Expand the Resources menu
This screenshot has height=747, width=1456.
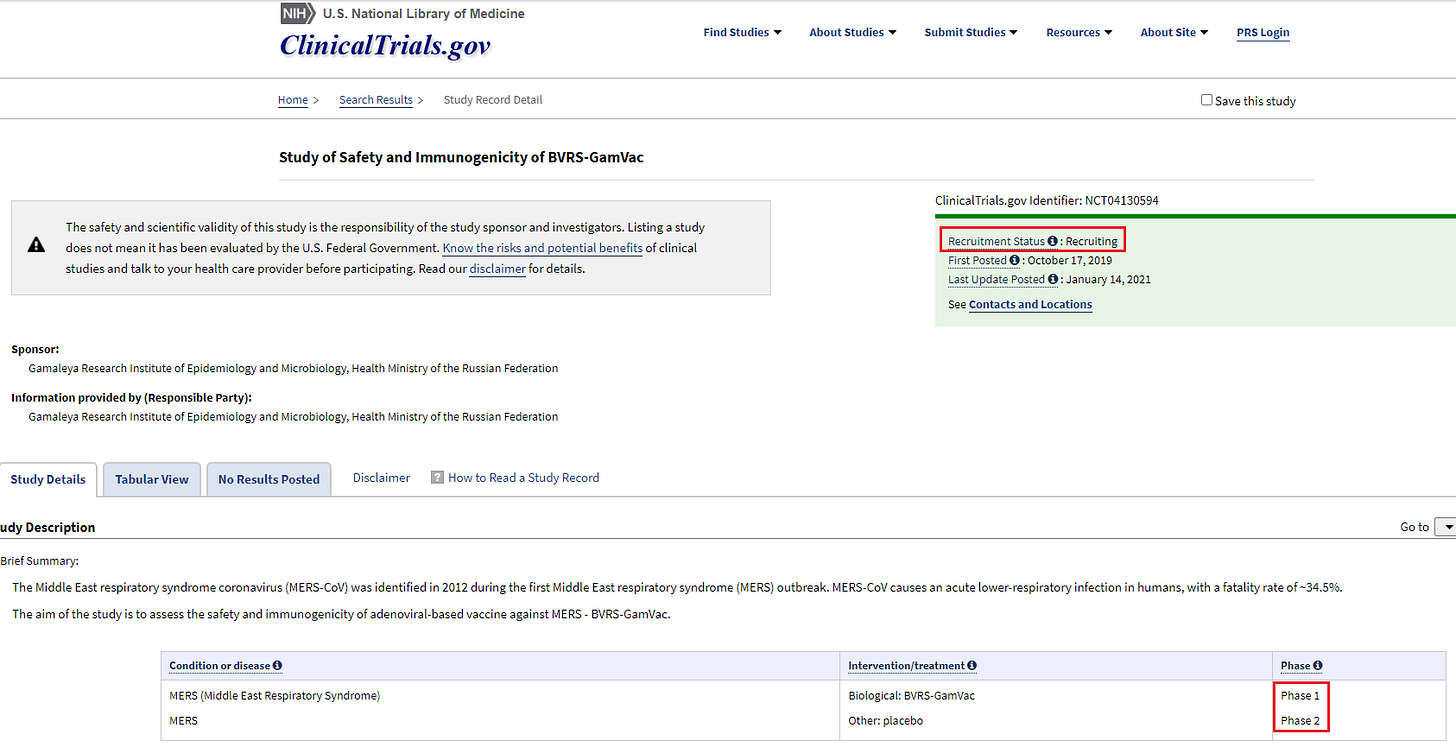(x=1079, y=32)
